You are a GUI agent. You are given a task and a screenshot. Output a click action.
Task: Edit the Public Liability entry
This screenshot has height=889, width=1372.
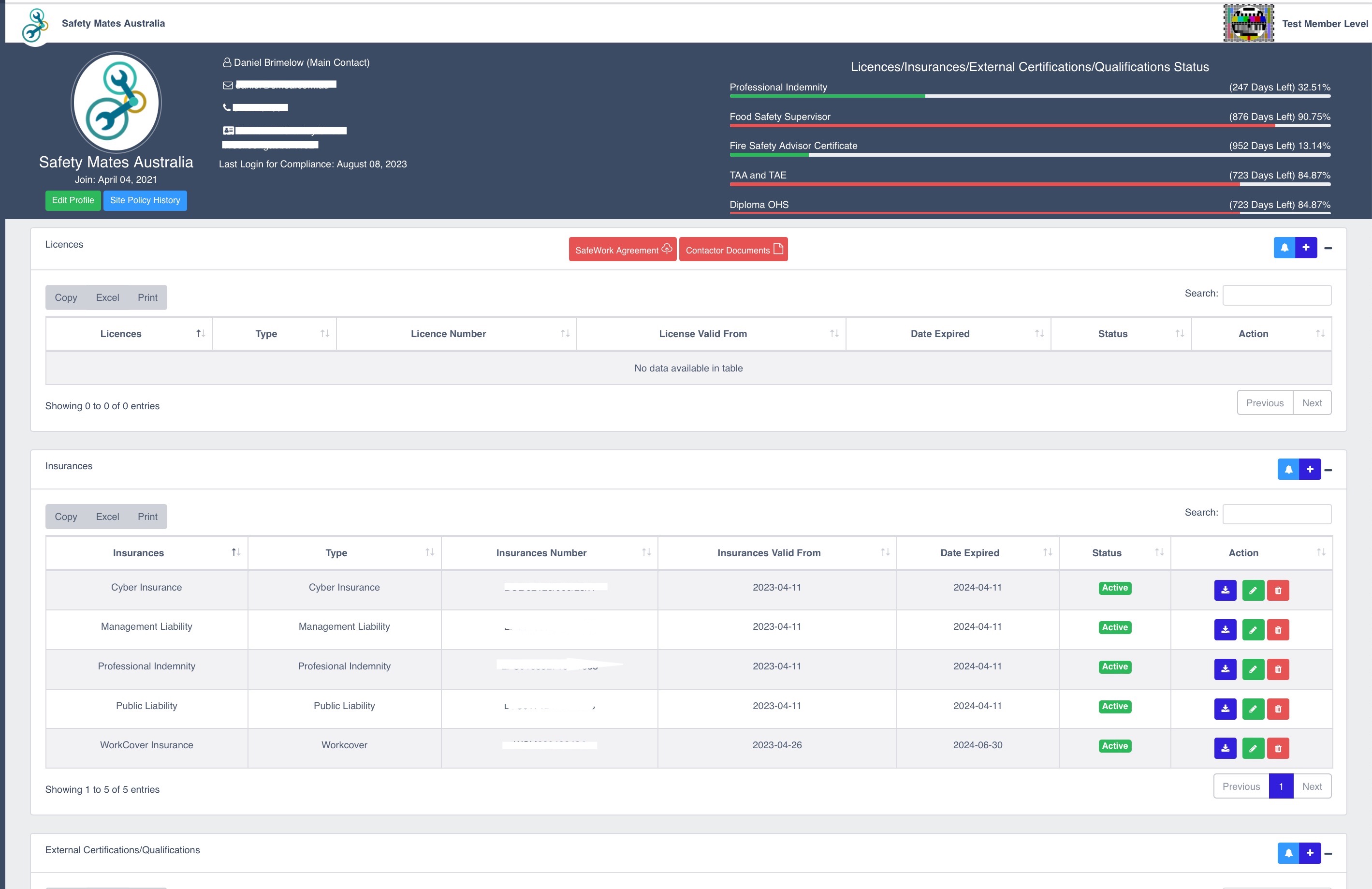(x=1253, y=709)
